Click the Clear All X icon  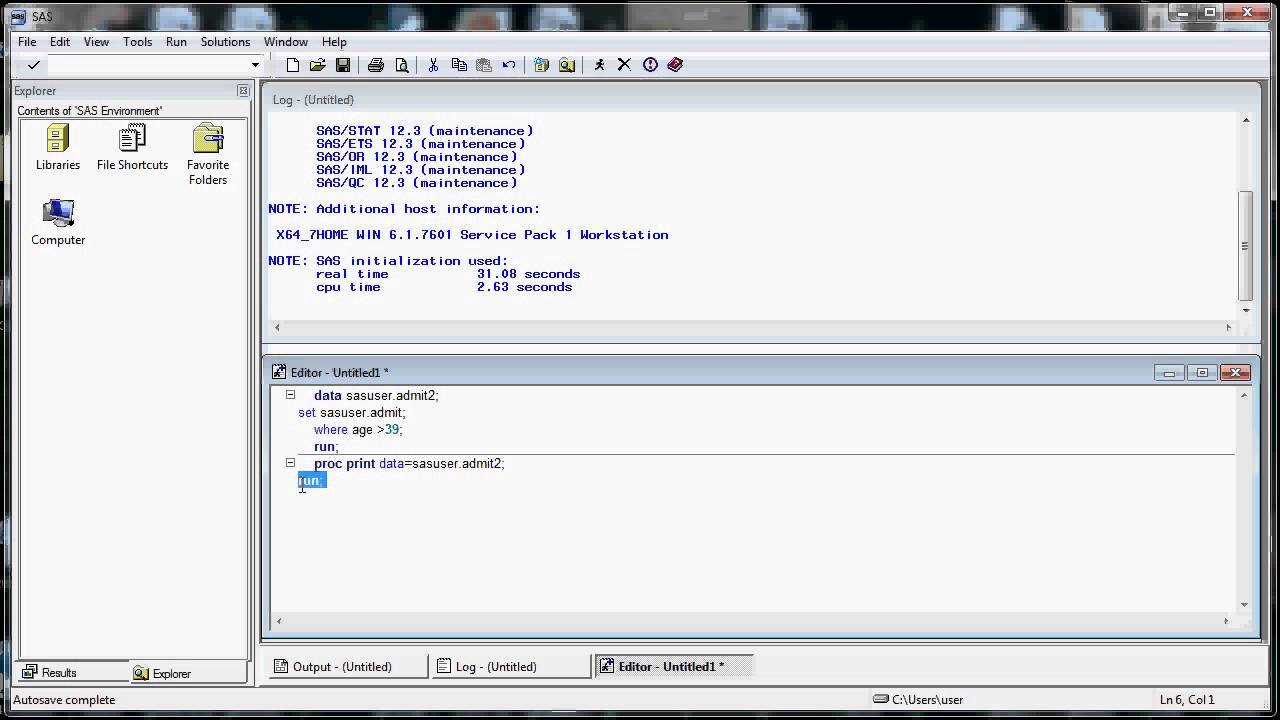coord(624,65)
